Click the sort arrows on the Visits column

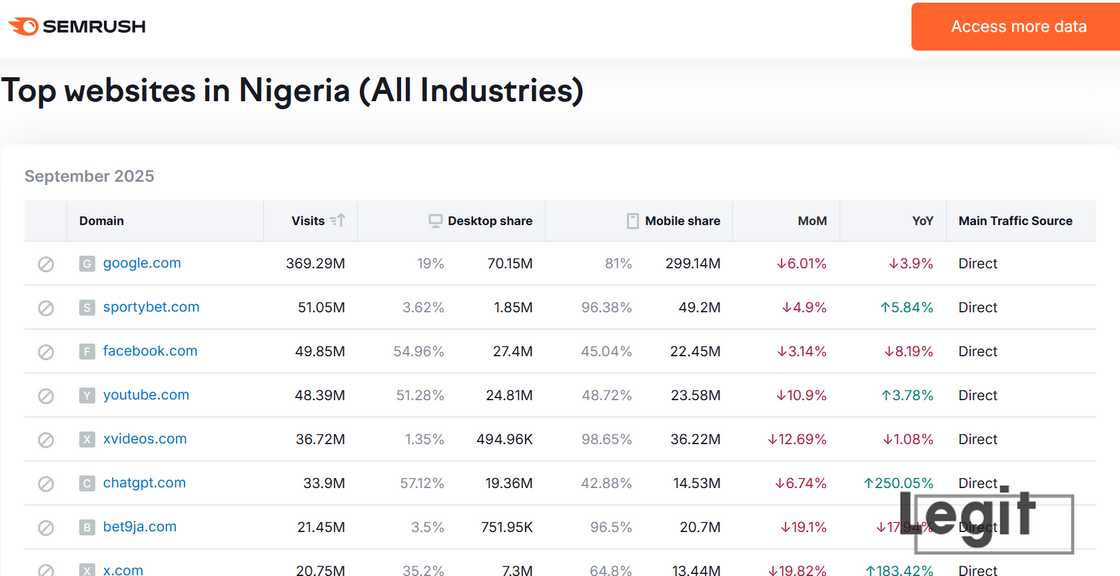tap(338, 220)
